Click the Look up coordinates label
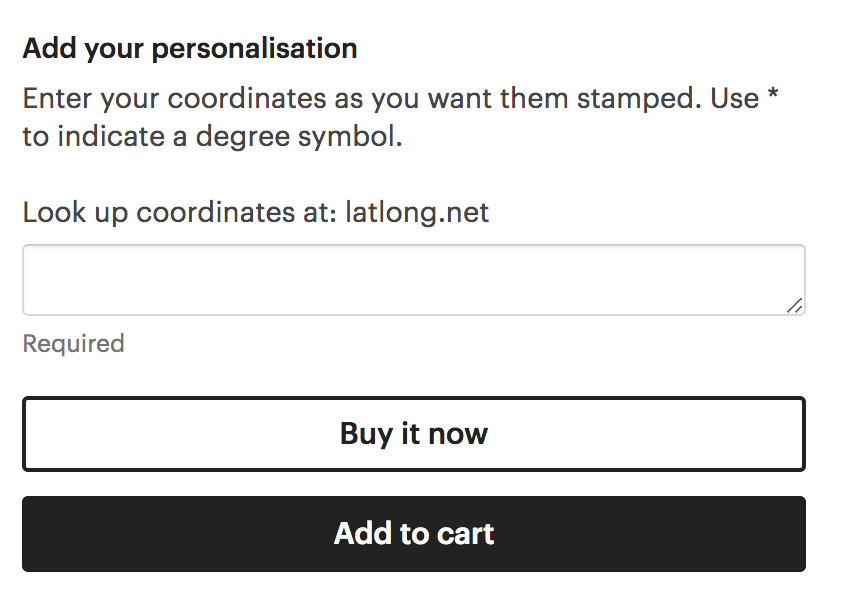856x596 pixels. (180, 212)
